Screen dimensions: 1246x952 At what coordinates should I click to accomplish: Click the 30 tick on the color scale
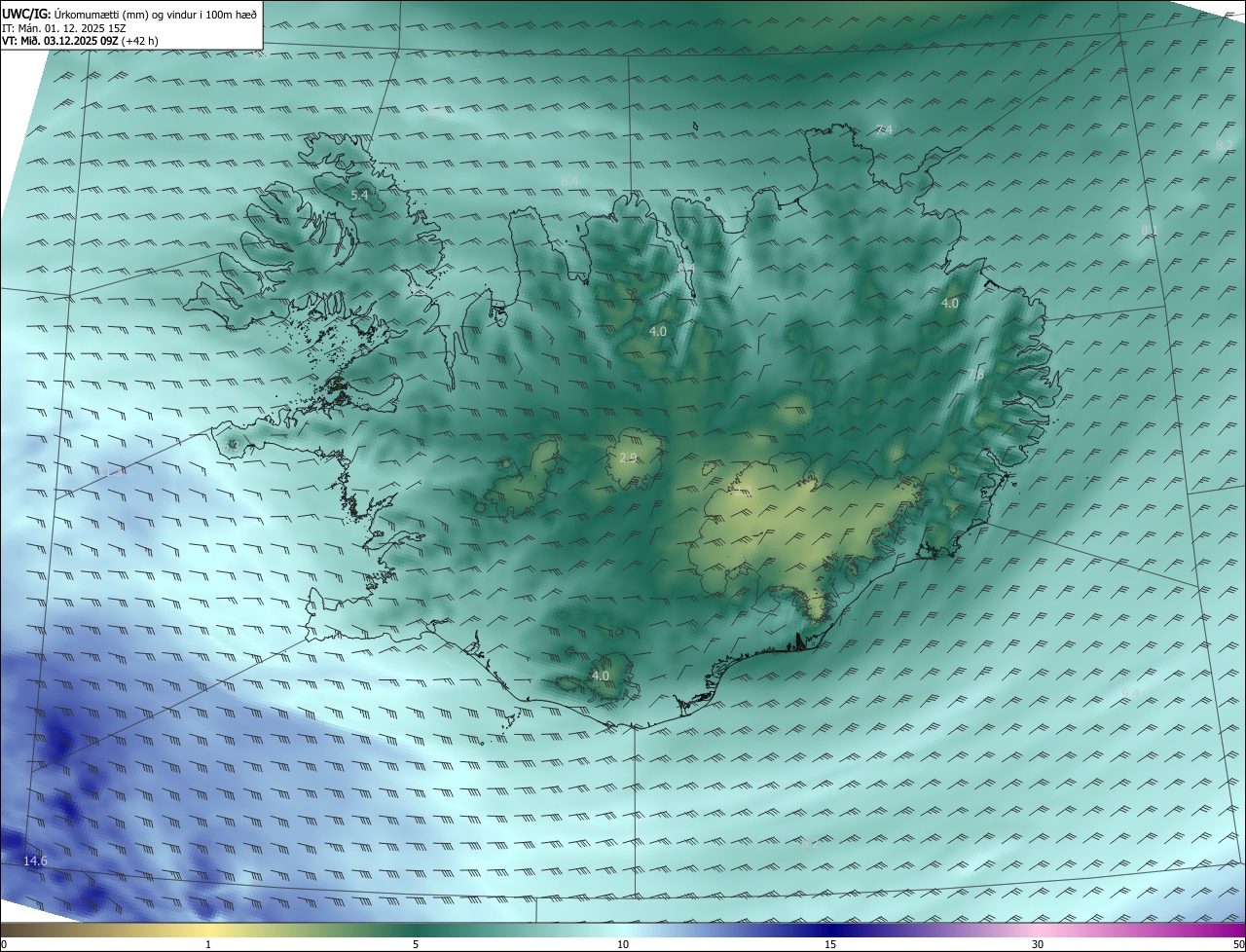[x=1038, y=944]
